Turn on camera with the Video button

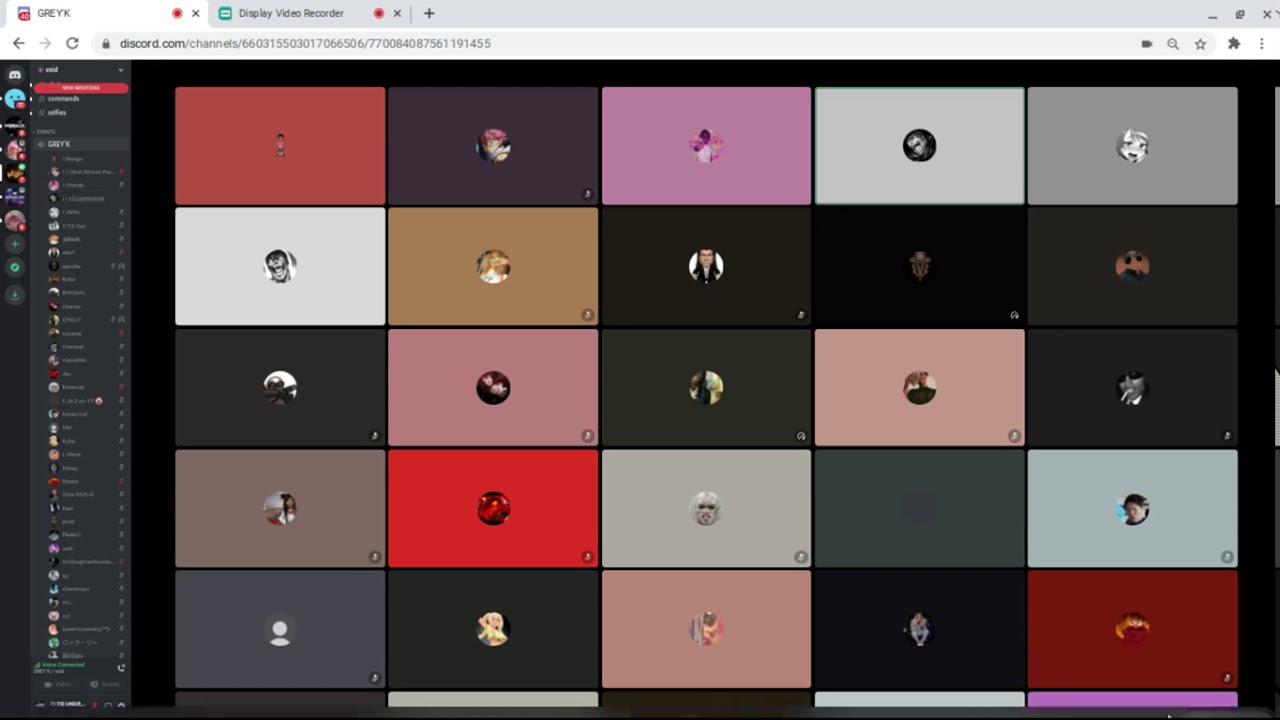58,684
